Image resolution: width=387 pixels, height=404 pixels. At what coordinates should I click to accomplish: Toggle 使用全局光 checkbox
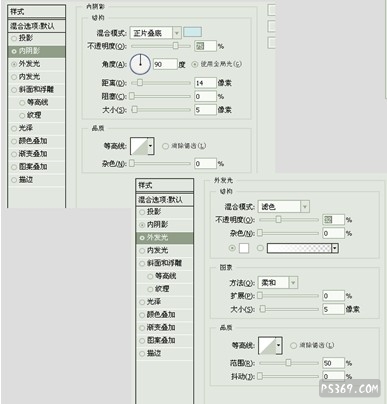click(195, 64)
